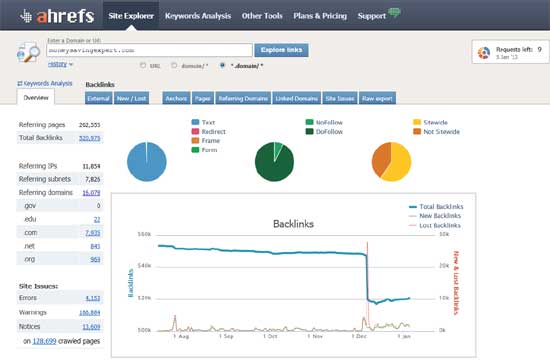Select the URL radio option
This screenshot has height=361, width=550.
tap(143, 65)
